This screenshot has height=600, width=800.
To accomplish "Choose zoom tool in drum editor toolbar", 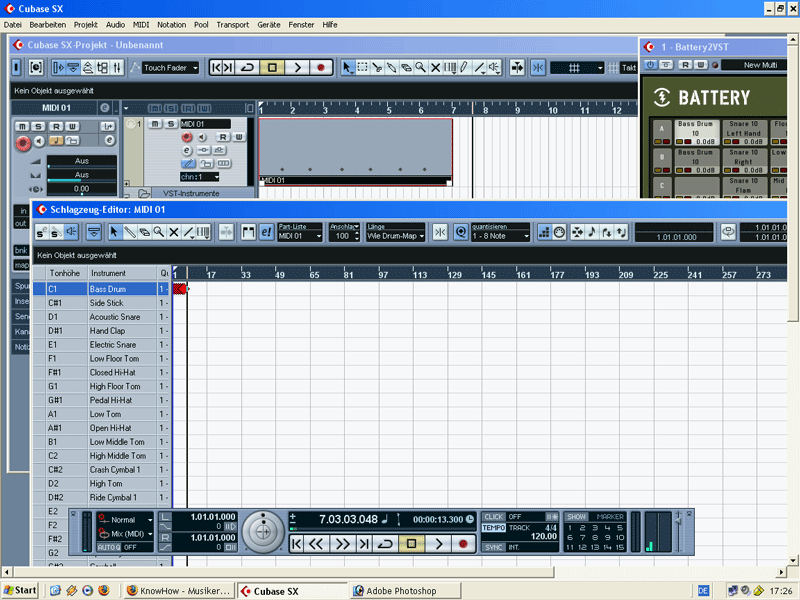I will (159, 233).
